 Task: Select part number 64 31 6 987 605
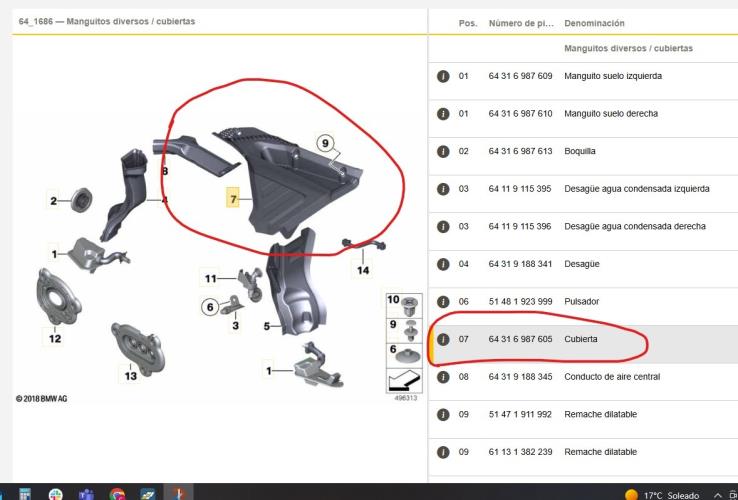point(520,339)
